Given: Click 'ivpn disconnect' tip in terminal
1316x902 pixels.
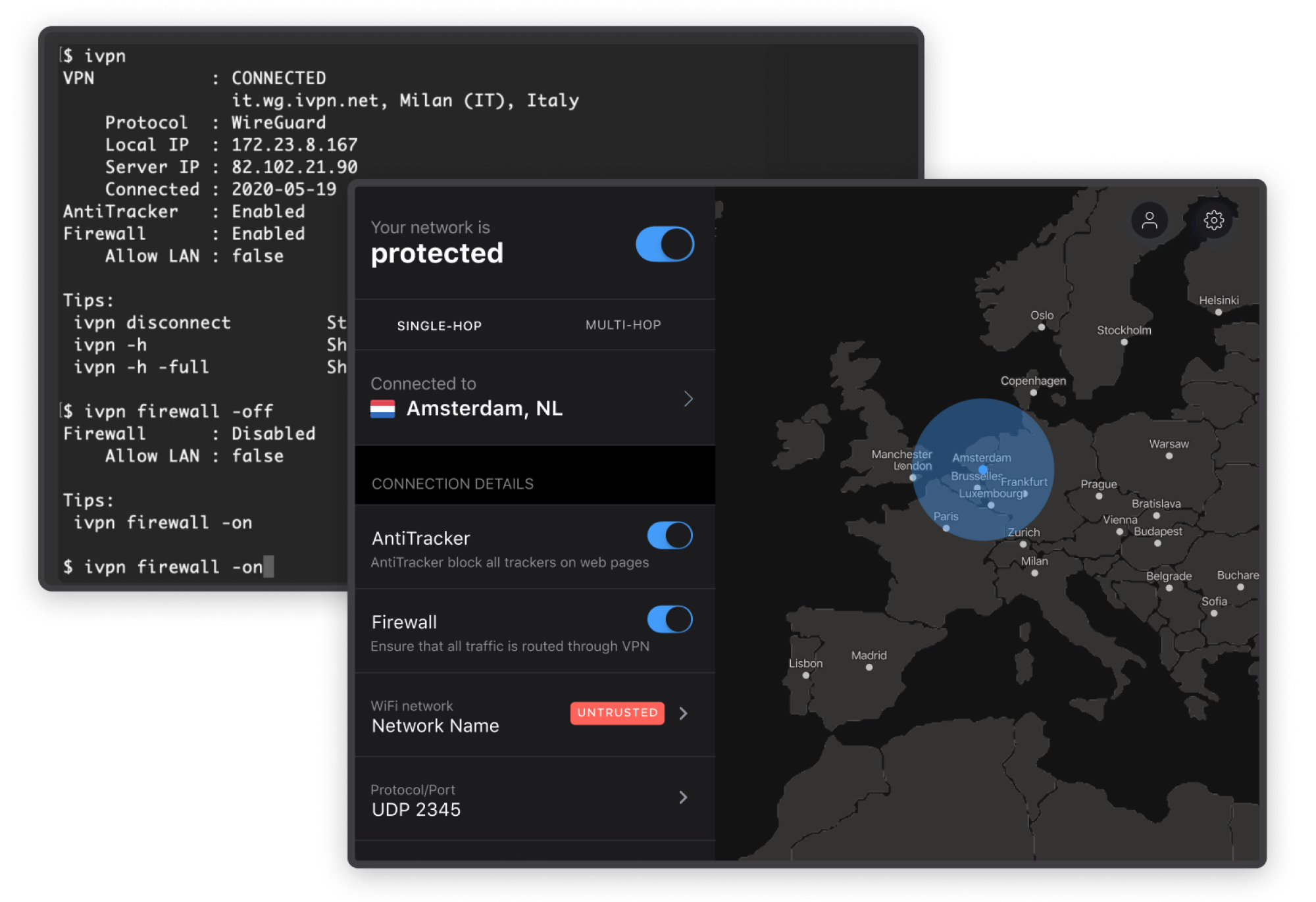Looking at the screenshot, I should pos(152,322).
